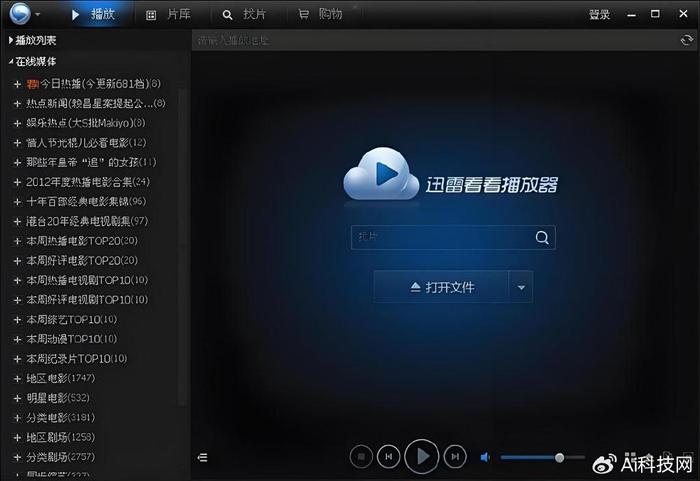The width and height of the screenshot is (700, 481).
Task: Click the cloud play logo
Action: (x=381, y=175)
